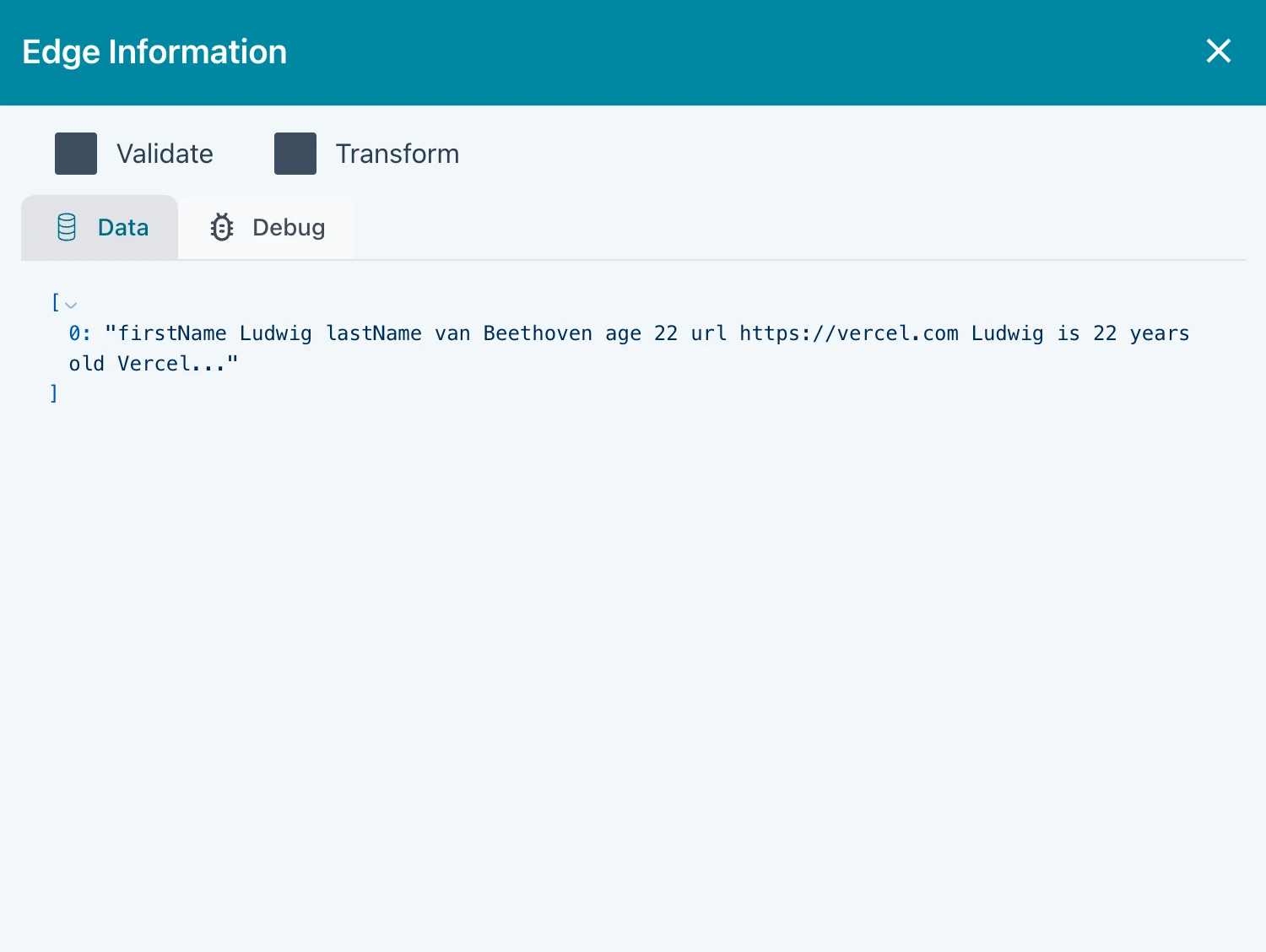Click the Validate label text

pyautogui.click(x=165, y=154)
